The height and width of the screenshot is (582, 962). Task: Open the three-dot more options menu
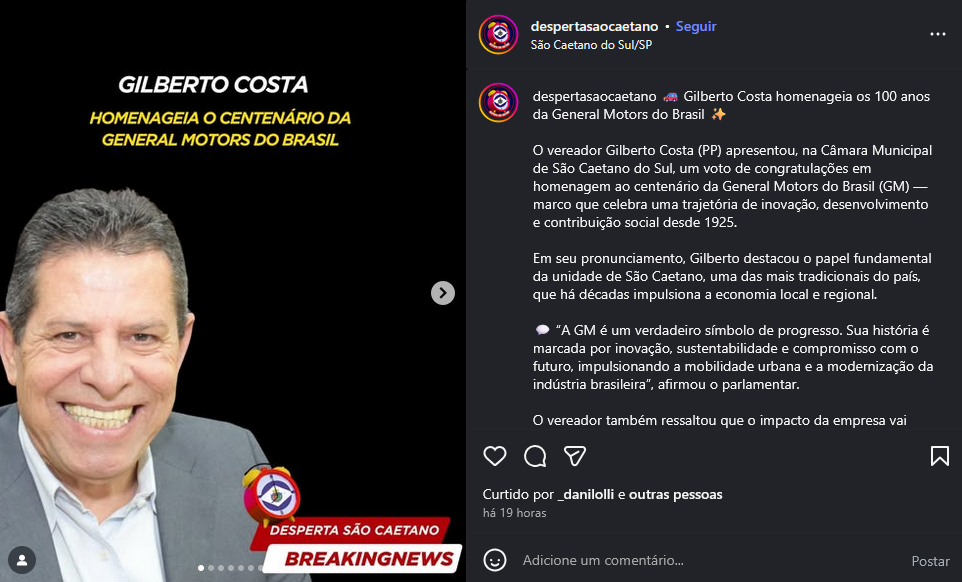(937, 34)
